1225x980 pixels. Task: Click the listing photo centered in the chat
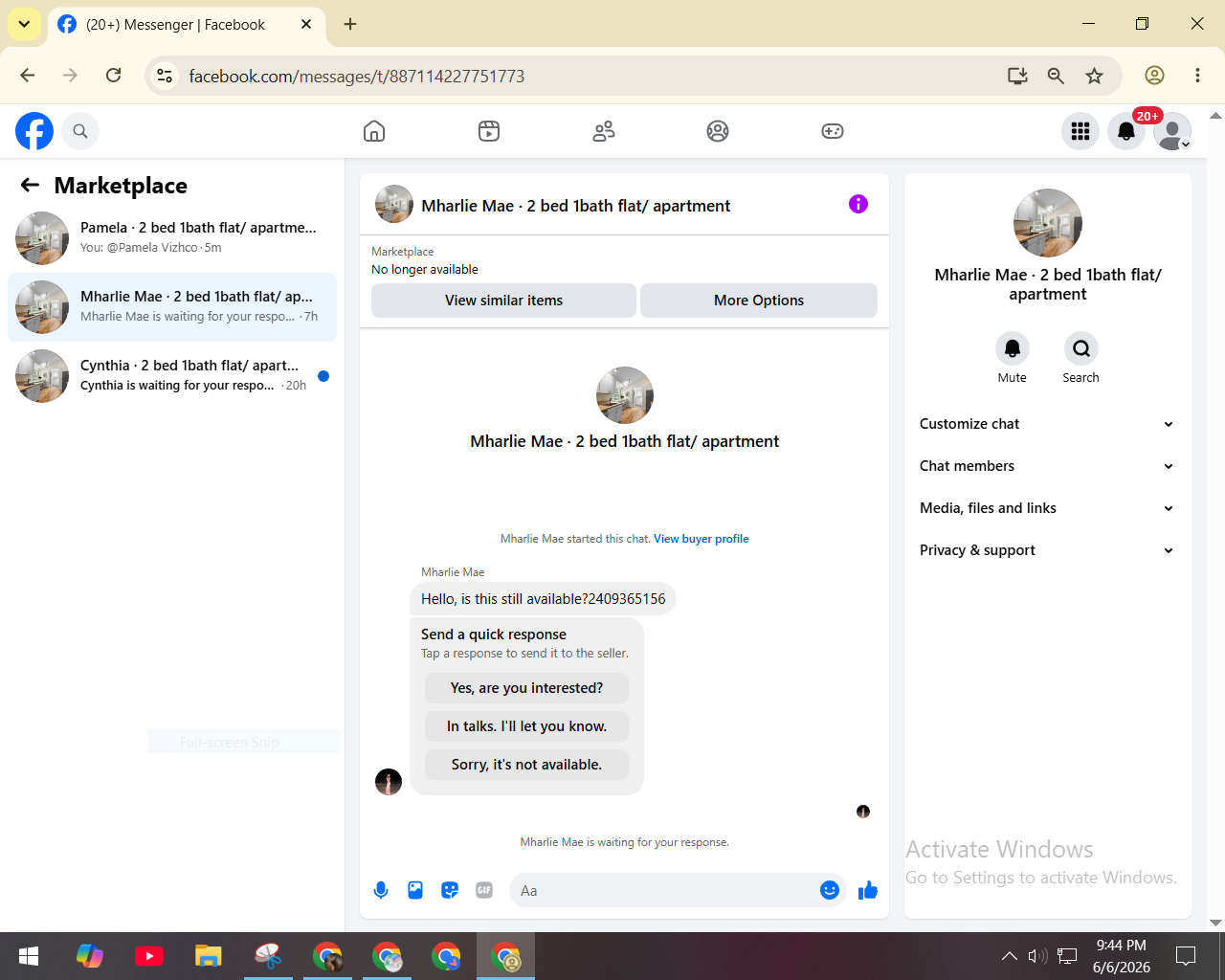tap(625, 395)
